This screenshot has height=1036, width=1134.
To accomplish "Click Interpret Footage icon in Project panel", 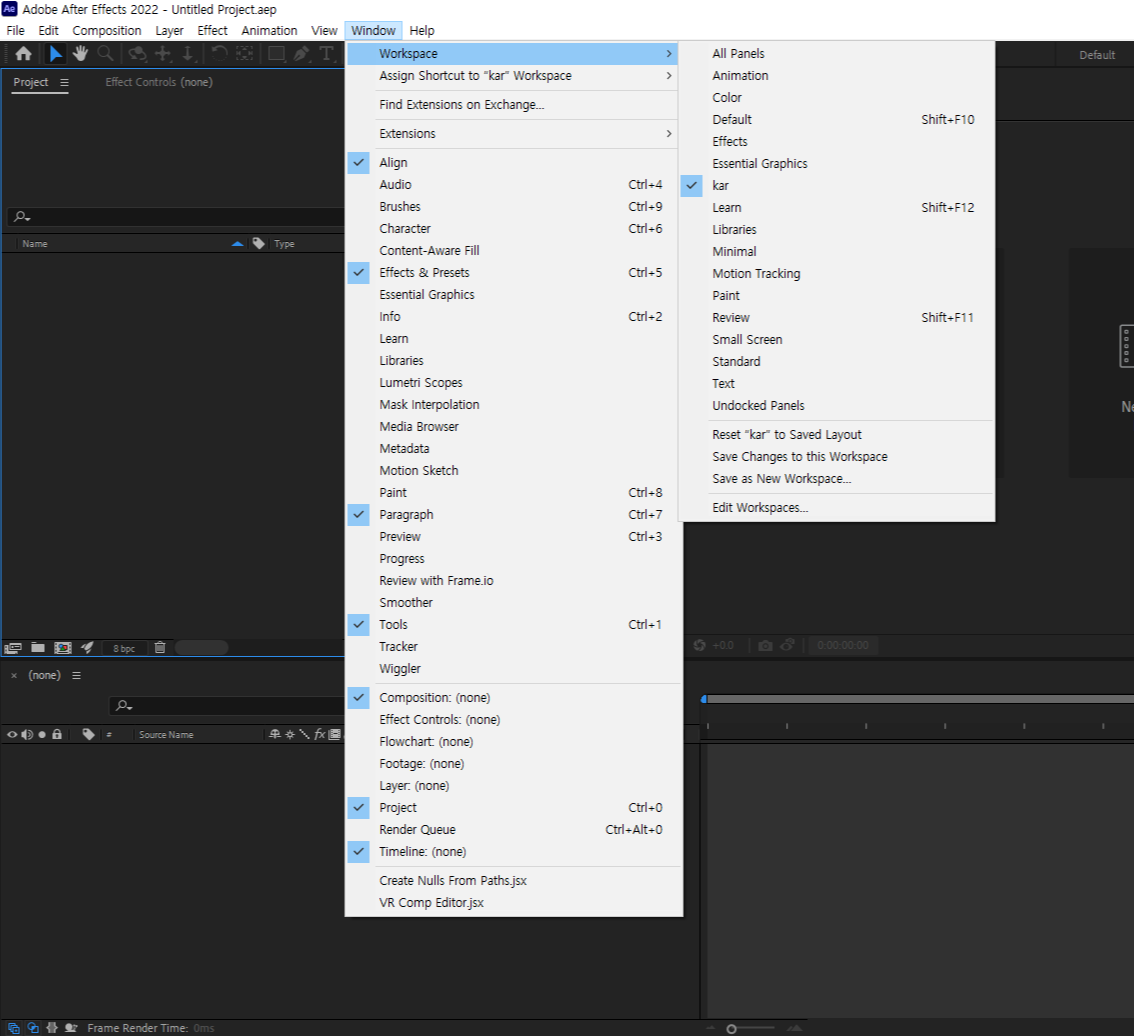I will (13, 648).
